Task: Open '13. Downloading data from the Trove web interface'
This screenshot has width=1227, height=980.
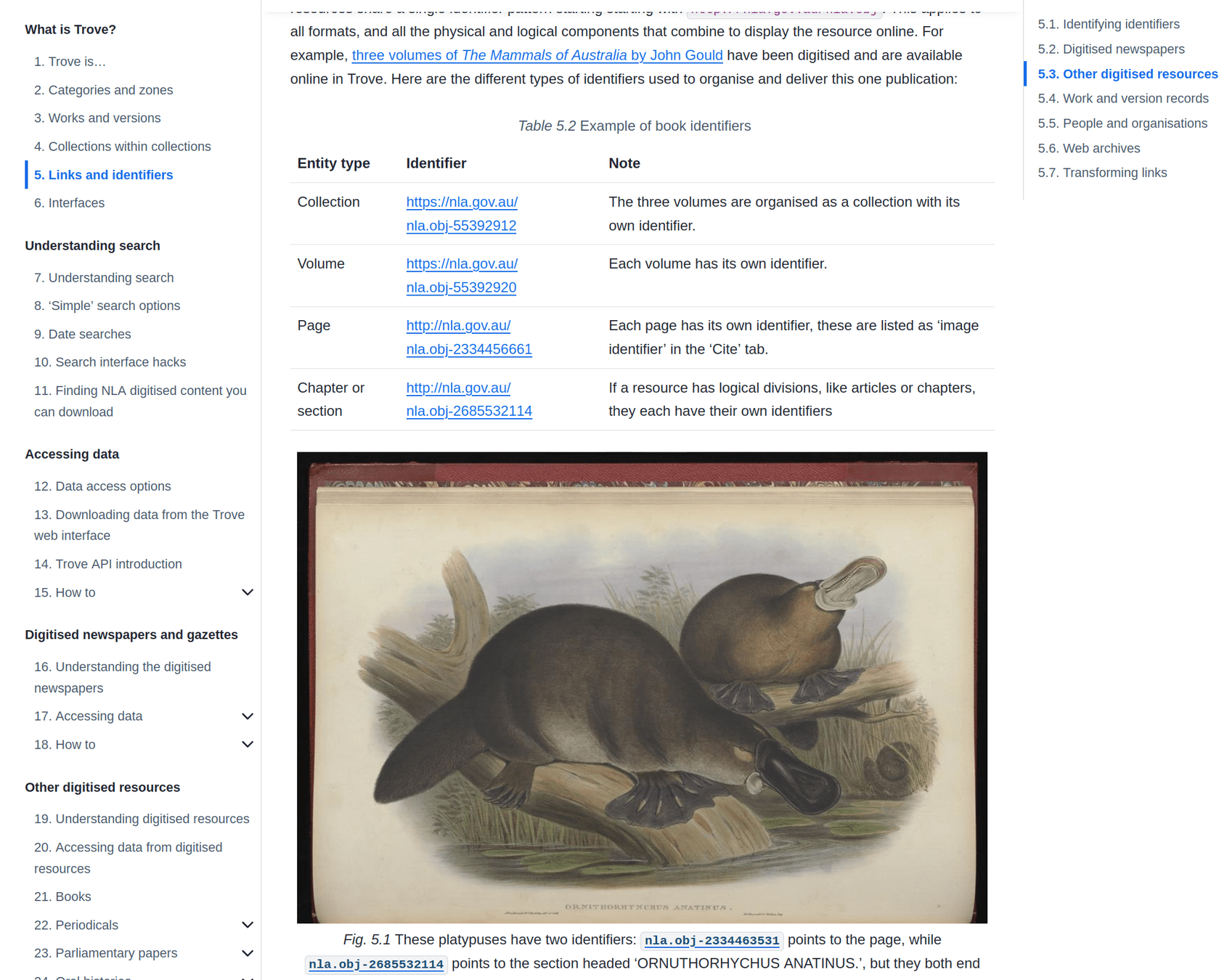Action: click(x=139, y=525)
